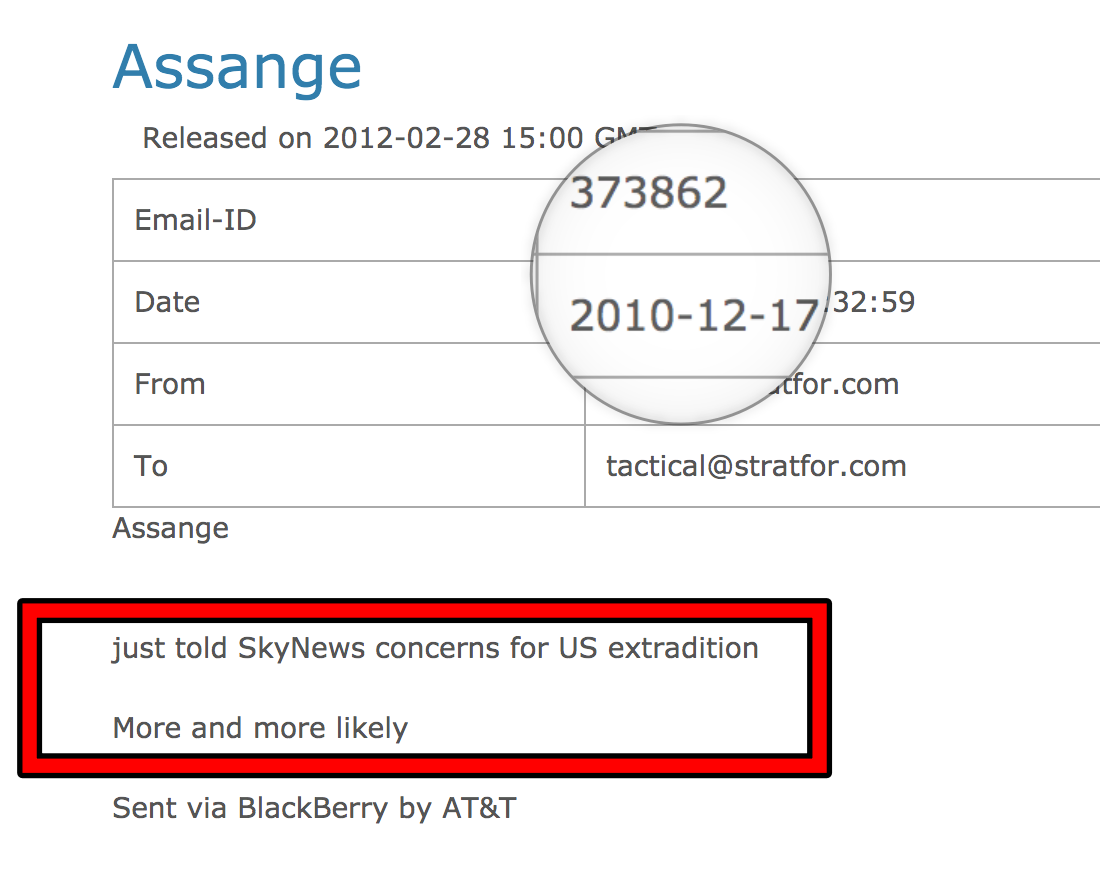The image size is (1100, 892).
Task: Select the Email-ID label cell
Action: (196, 220)
